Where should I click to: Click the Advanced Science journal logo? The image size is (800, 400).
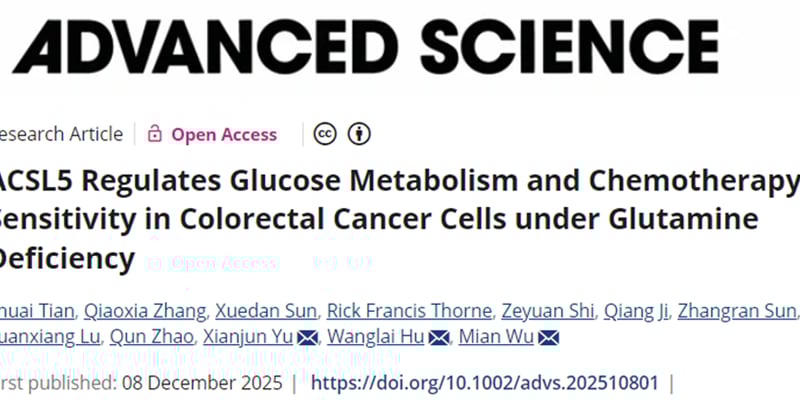[365, 47]
